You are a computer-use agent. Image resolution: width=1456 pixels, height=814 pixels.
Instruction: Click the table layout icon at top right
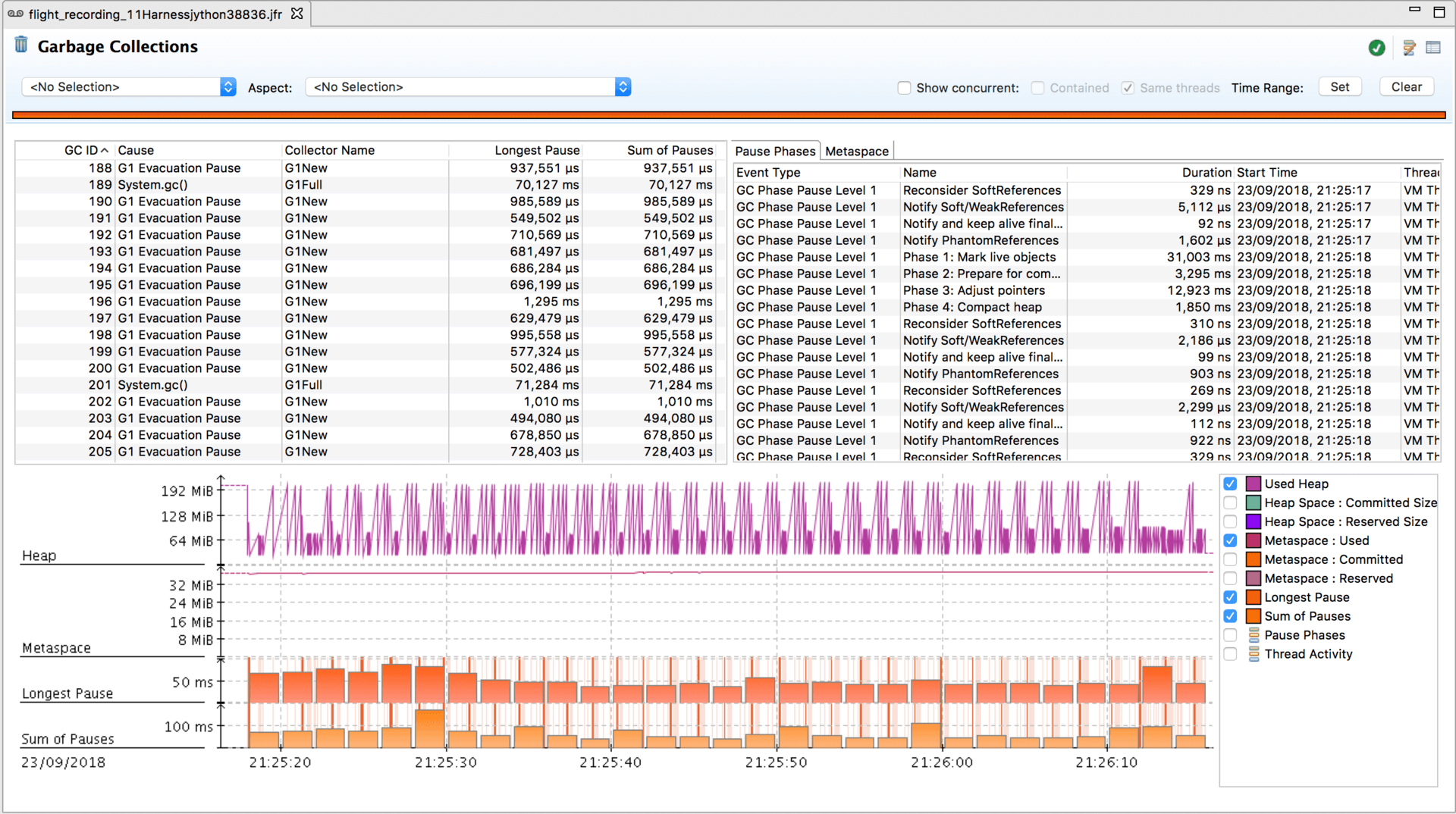(1432, 48)
